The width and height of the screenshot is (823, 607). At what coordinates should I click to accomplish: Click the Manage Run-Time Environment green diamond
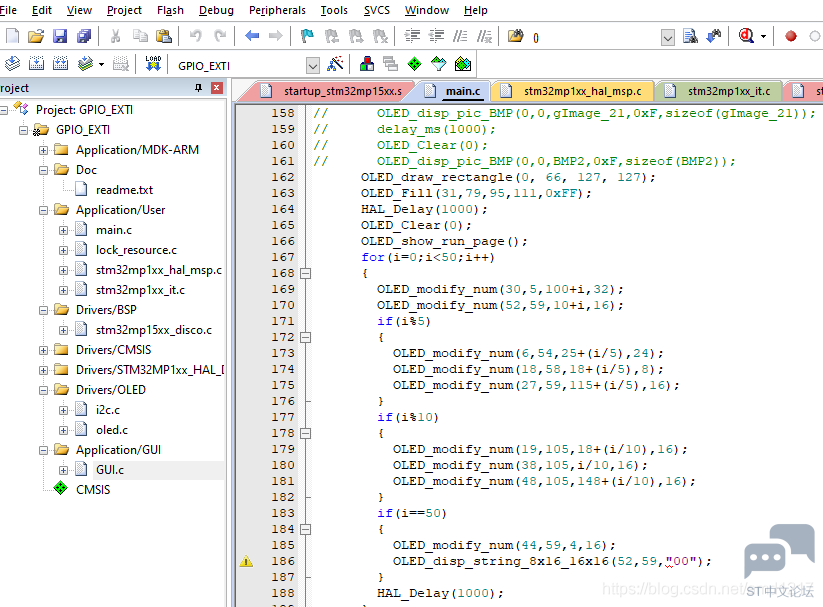[x=415, y=65]
